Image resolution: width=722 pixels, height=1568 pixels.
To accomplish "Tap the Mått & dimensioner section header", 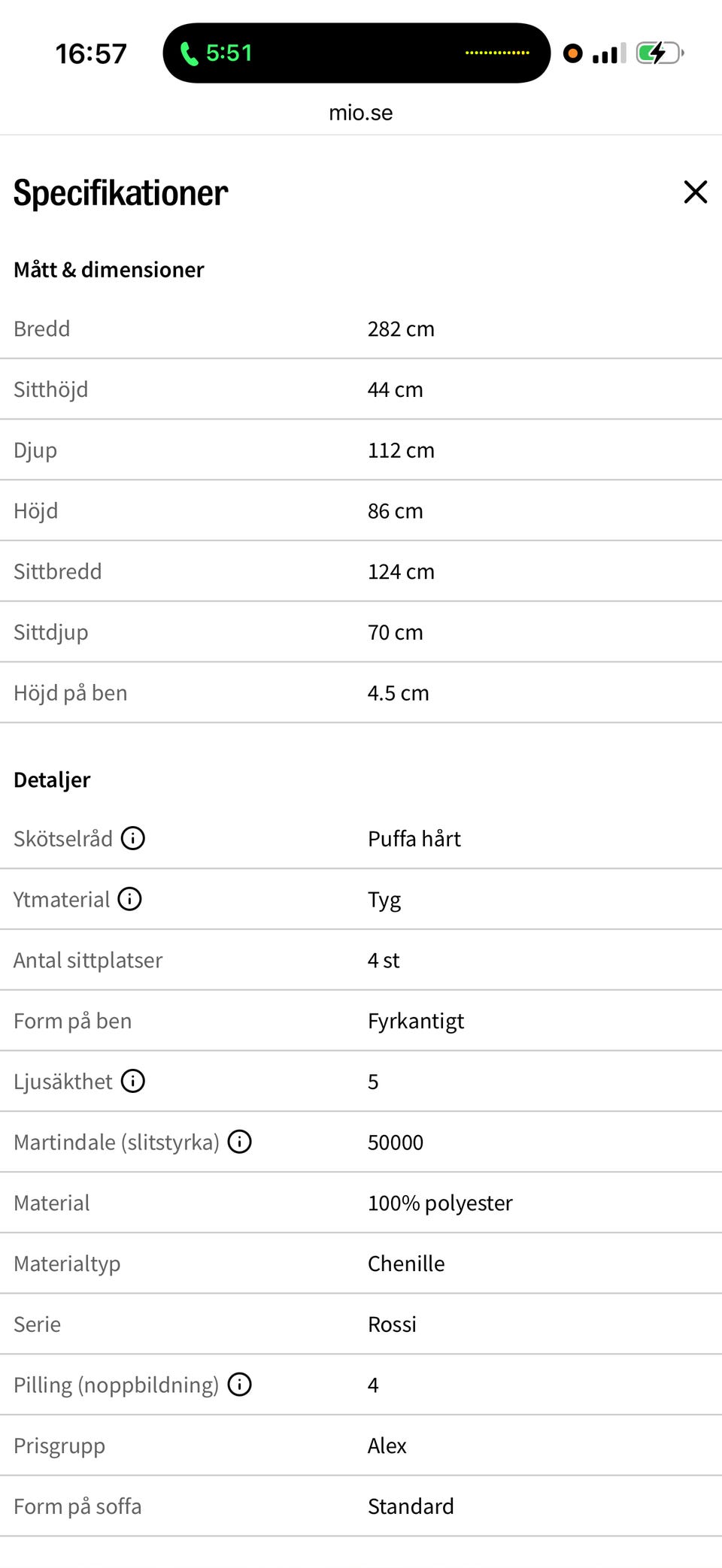I will (109, 269).
